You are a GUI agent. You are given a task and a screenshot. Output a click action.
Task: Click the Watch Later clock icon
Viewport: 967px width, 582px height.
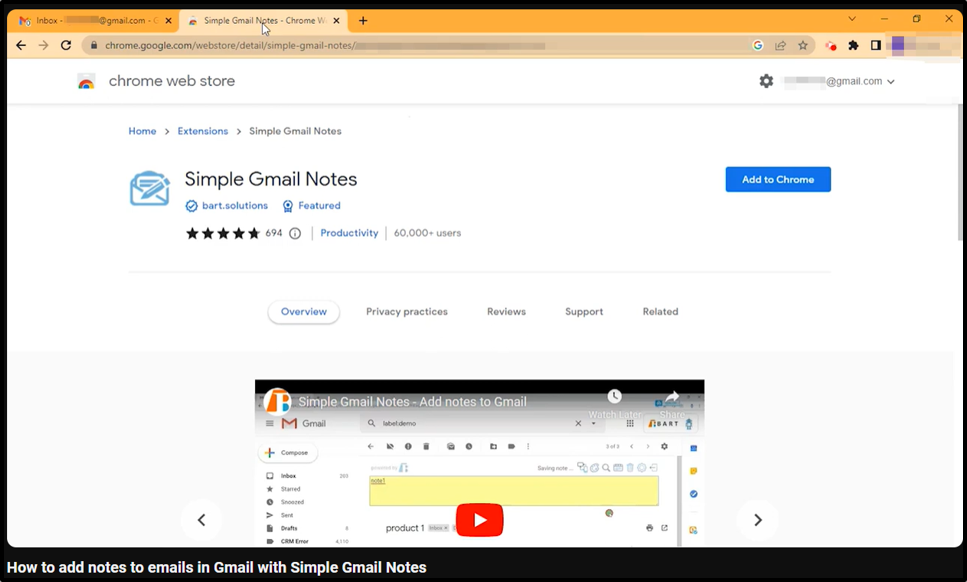pos(614,396)
